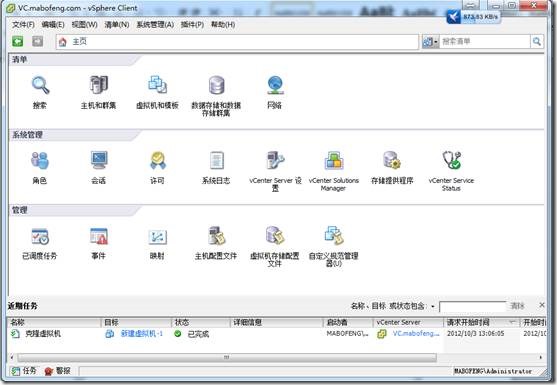Click the 清除 filter button
The height and width of the screenshot is (385, 557).
point(517,306)
